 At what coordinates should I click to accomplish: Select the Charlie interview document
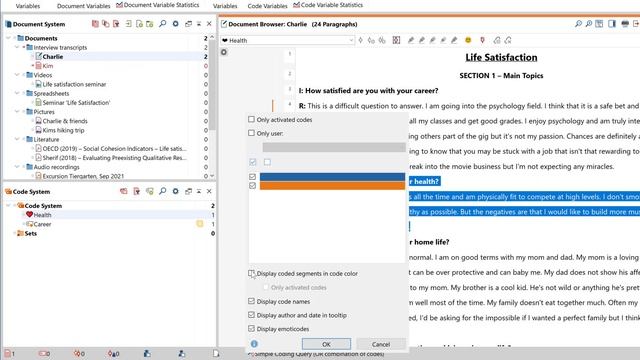click(x=53, y=57)
